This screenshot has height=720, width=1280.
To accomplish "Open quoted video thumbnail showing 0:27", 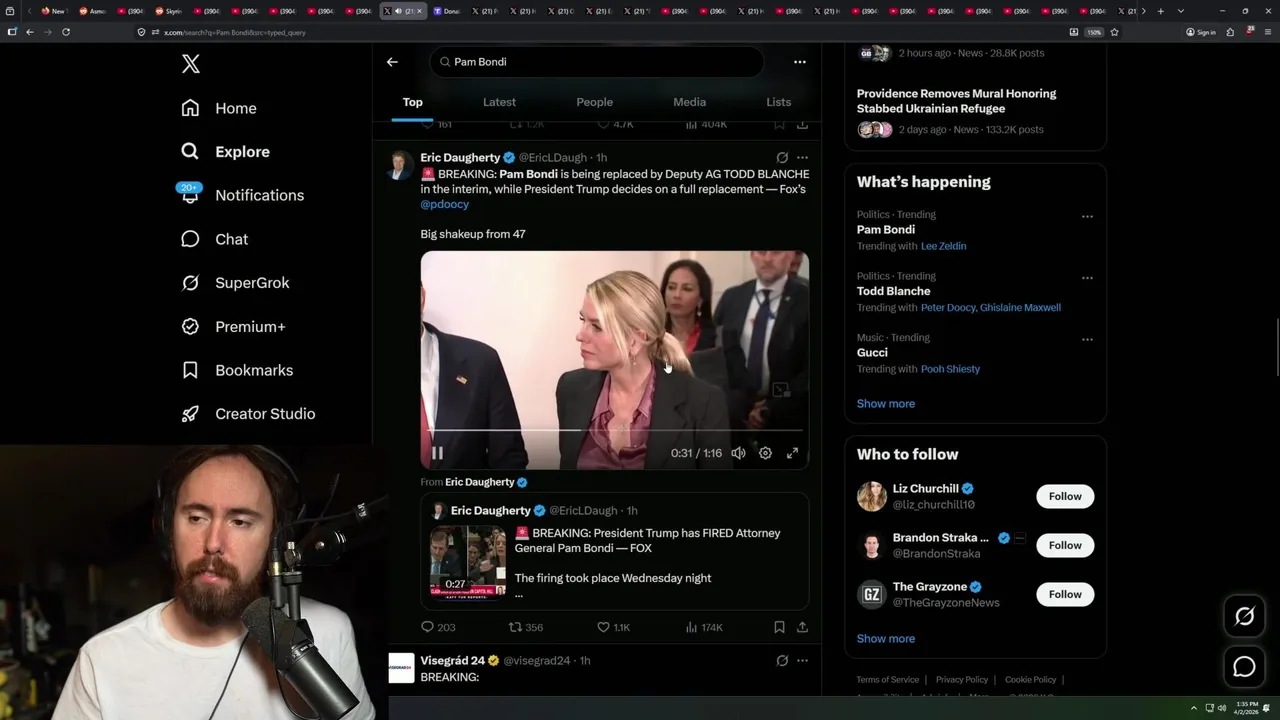I will tap(468, 562).
